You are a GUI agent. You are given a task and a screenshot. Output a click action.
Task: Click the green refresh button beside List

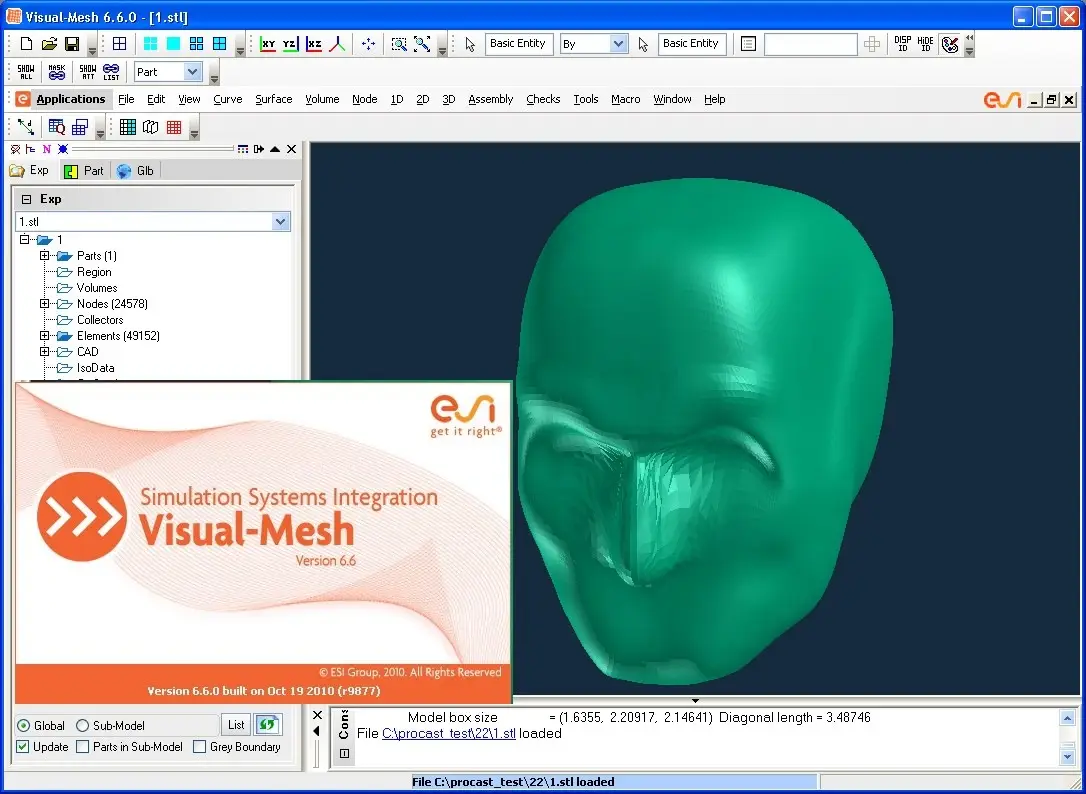tap(267, 725)
